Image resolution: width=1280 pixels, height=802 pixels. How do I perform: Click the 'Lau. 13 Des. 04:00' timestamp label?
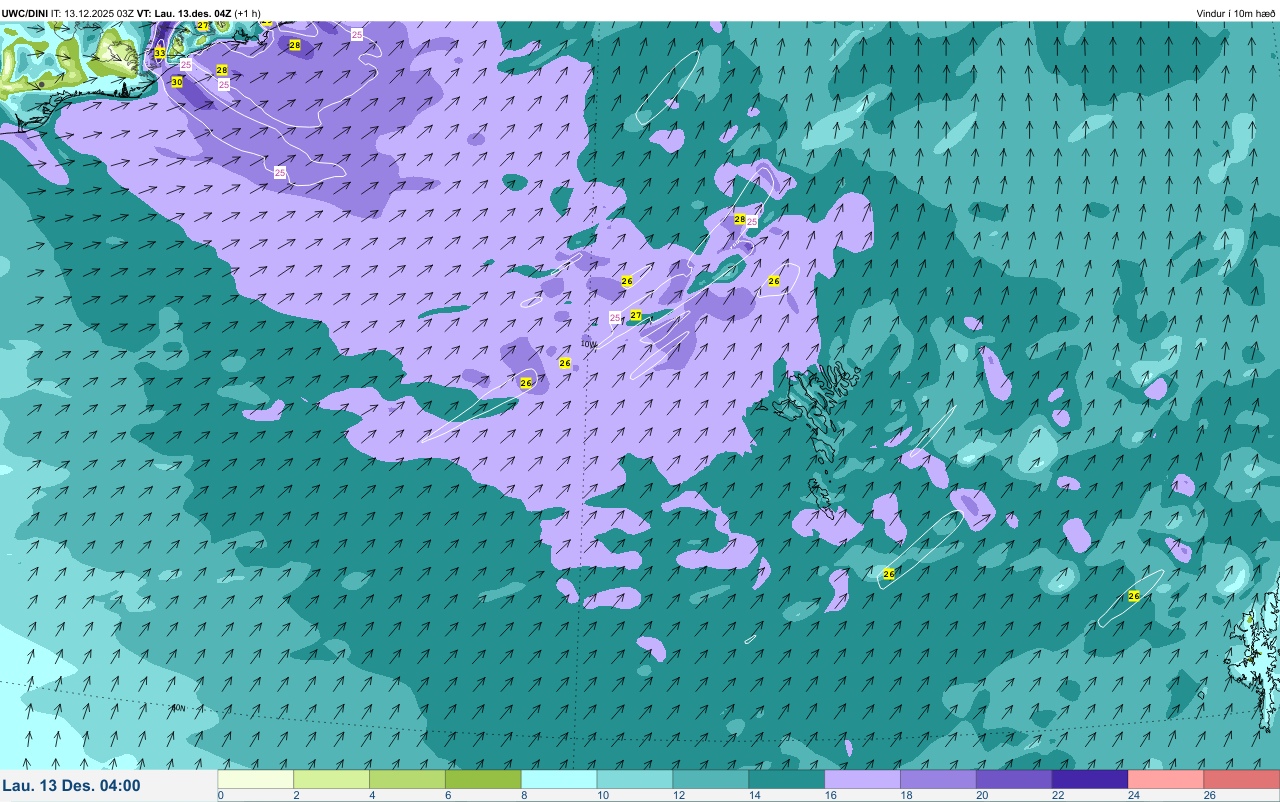tap(71, 786)
